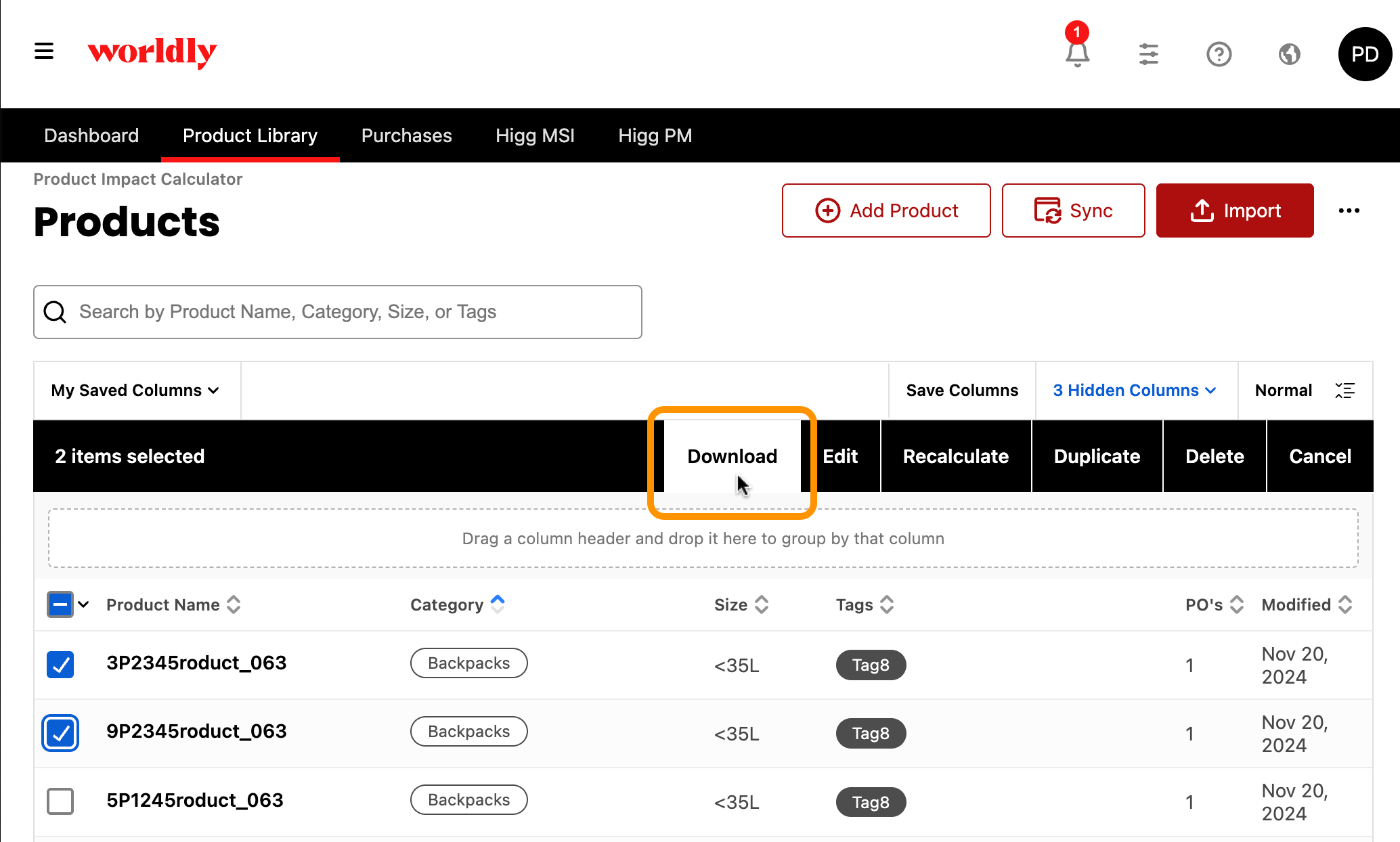The width and height of the screenshot is (1400, 842).
Task: Open notifications bell icon
Action: point(1077,53)
